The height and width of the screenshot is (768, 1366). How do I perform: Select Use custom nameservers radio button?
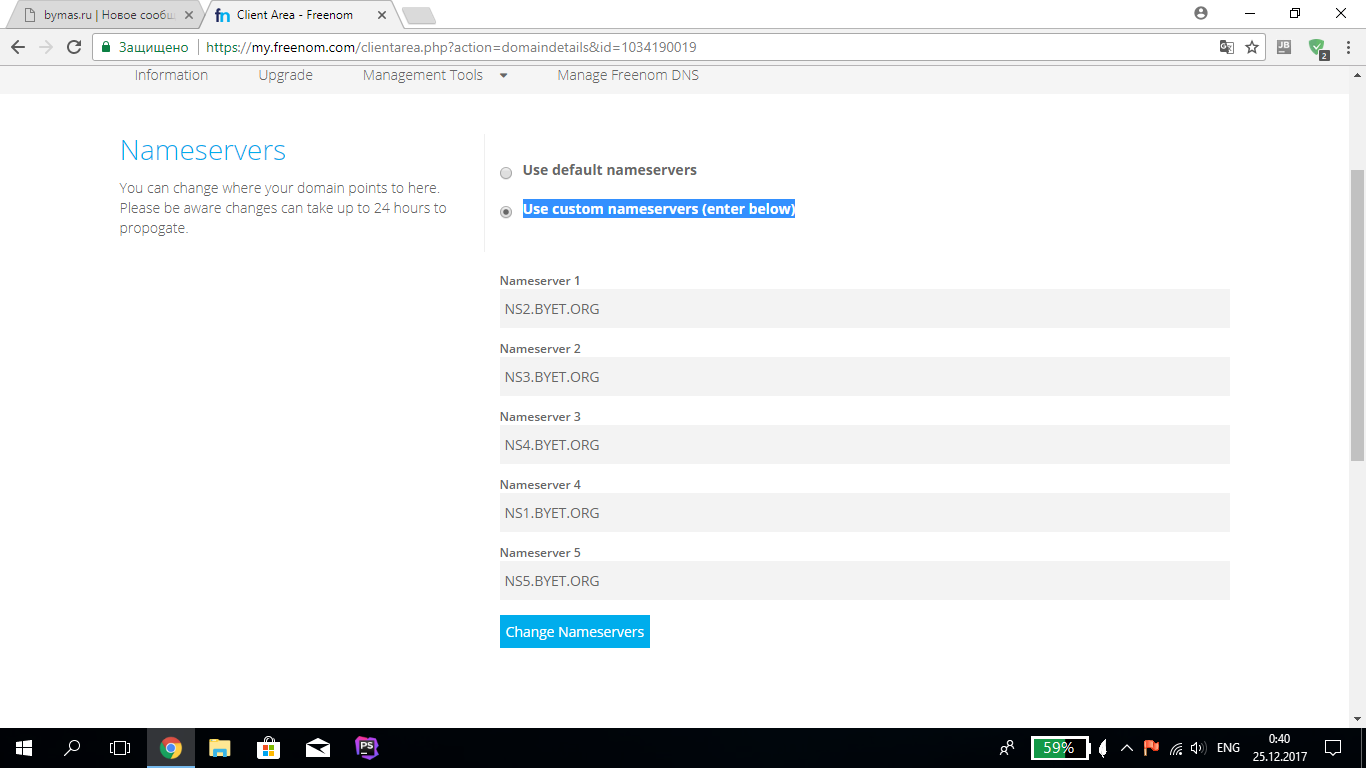coord(506,212)
